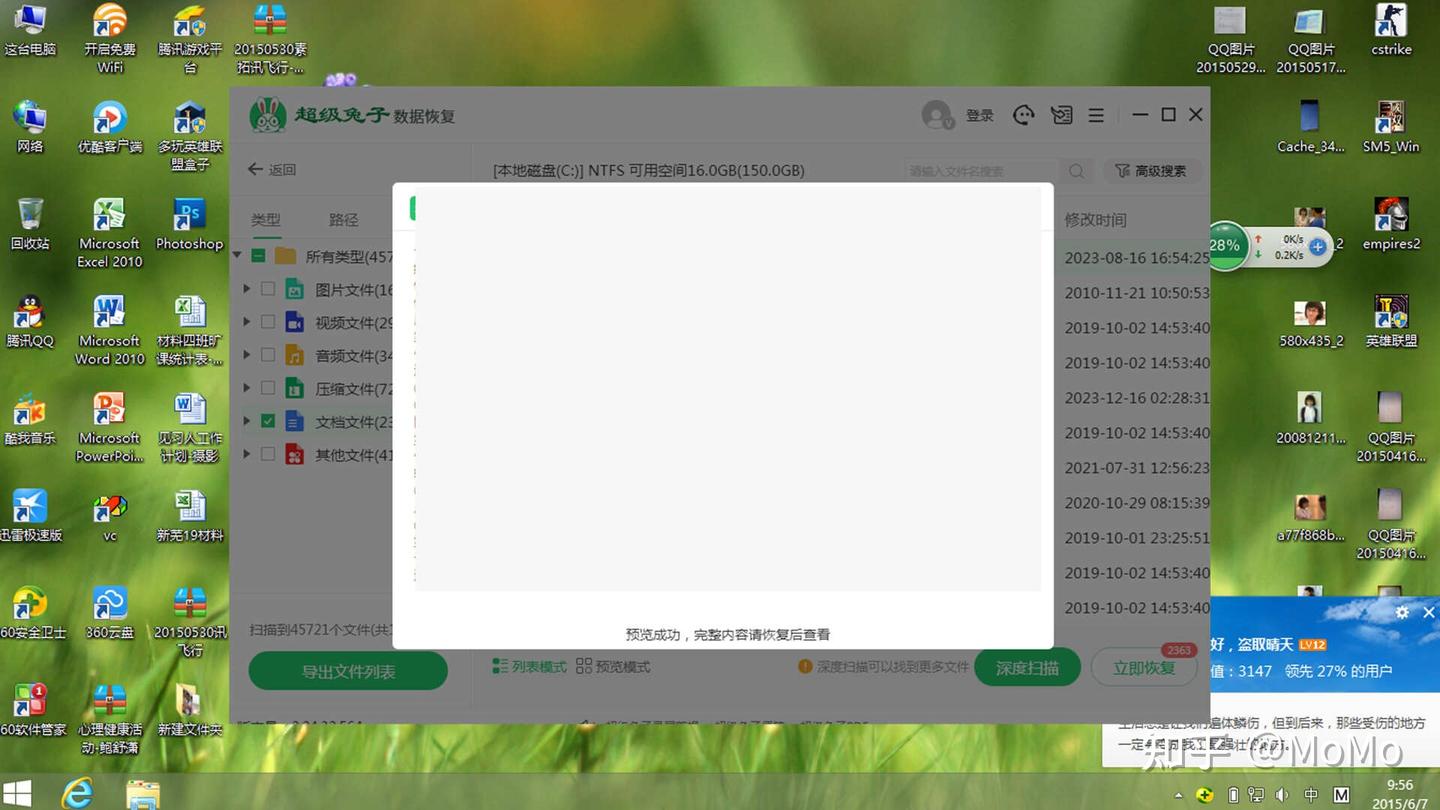Screen dimensions: 1440x810
Task: Open 迅雷极速版 desktop shortcut
Action: 30,515
